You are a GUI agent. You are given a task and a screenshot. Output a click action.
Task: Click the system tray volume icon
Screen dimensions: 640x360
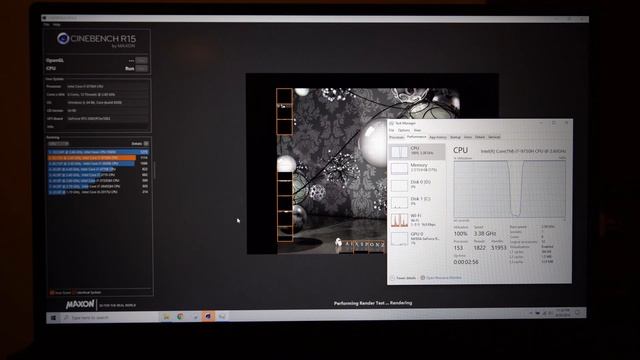pos(551,313)
